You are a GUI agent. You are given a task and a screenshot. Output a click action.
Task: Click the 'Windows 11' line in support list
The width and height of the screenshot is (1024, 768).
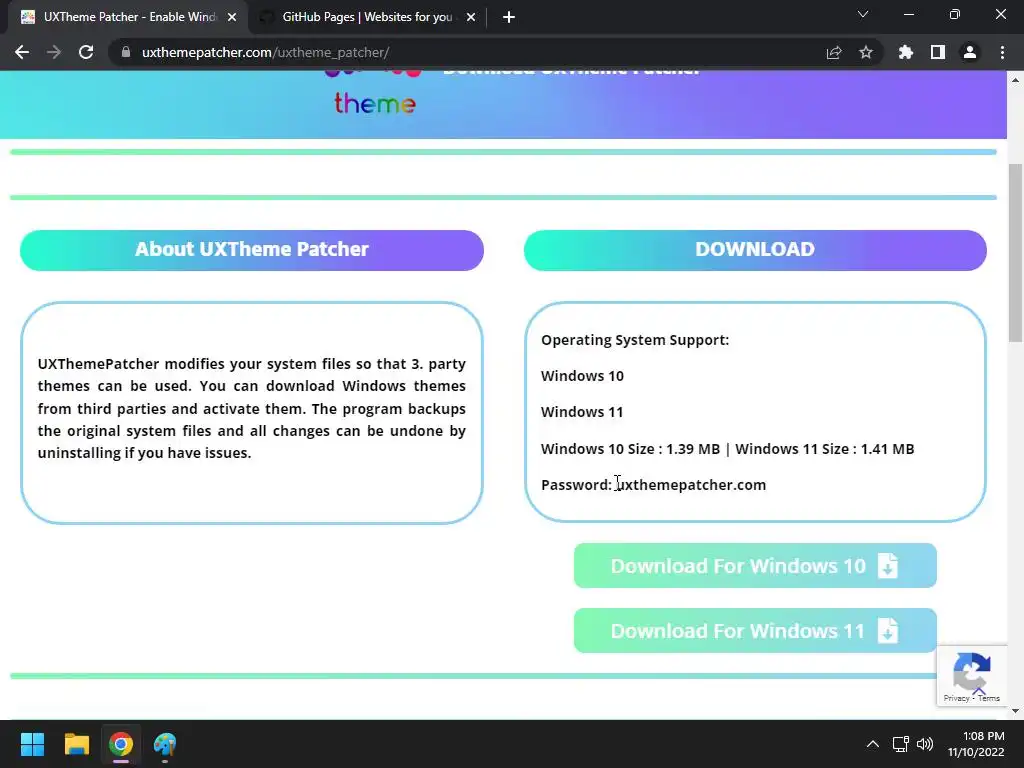(x=582, y=412)
